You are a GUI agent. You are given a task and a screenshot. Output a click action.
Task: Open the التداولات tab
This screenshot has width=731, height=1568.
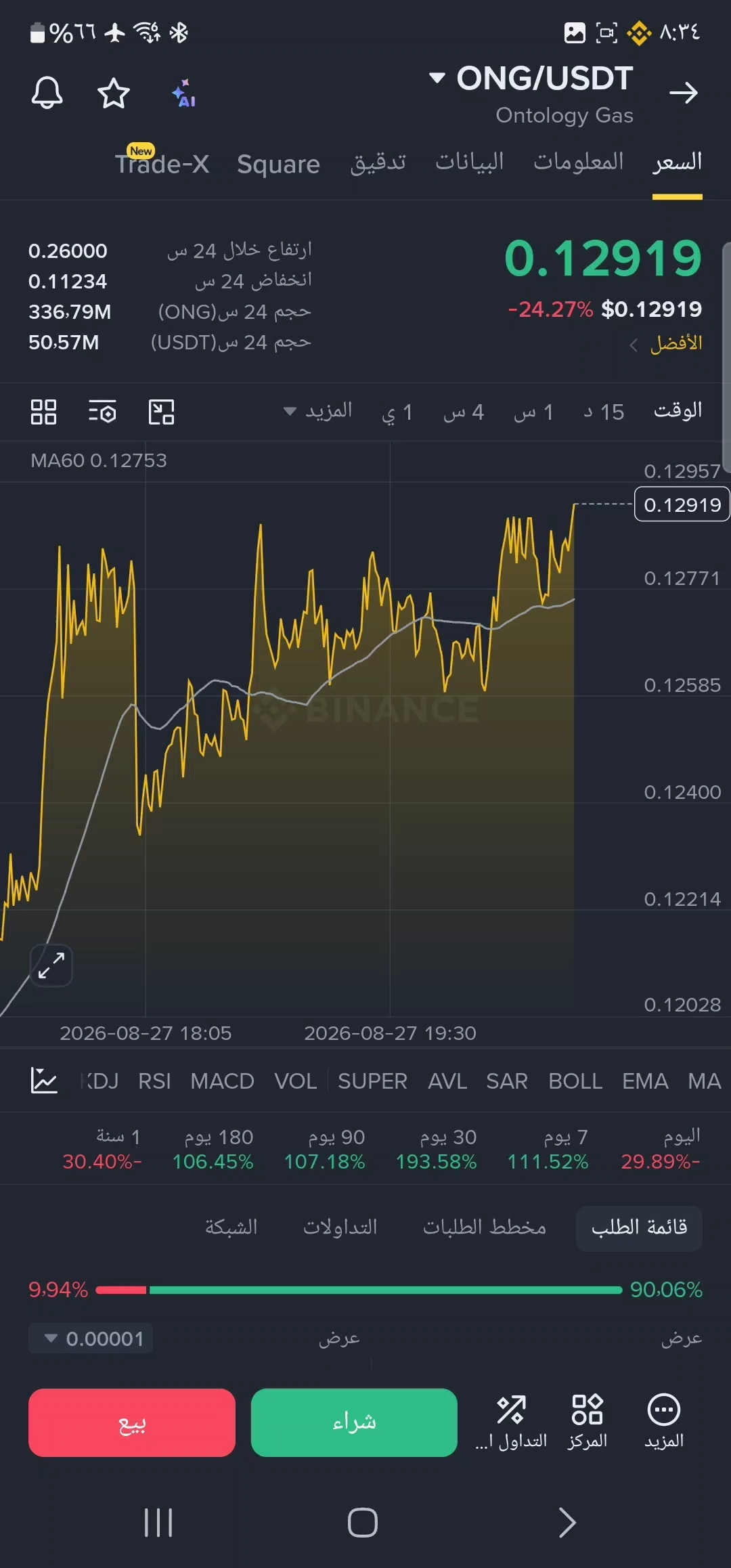click(x=340, y=1227)
